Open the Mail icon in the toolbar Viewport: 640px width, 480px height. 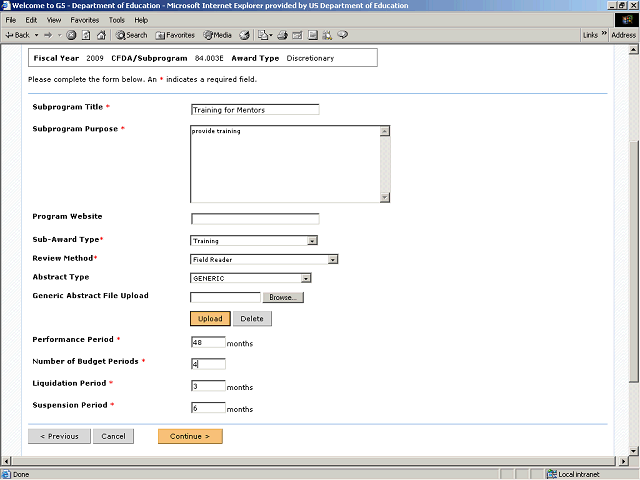pyautogui.click(x=264, y=35)
